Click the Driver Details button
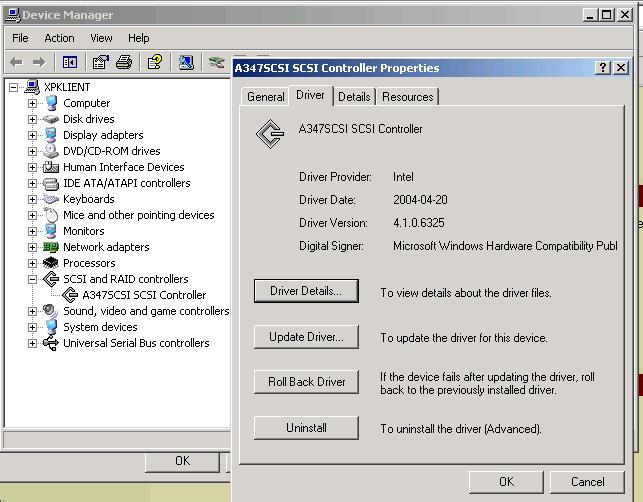The image size is (643, 502). click(x=306, y=291)
